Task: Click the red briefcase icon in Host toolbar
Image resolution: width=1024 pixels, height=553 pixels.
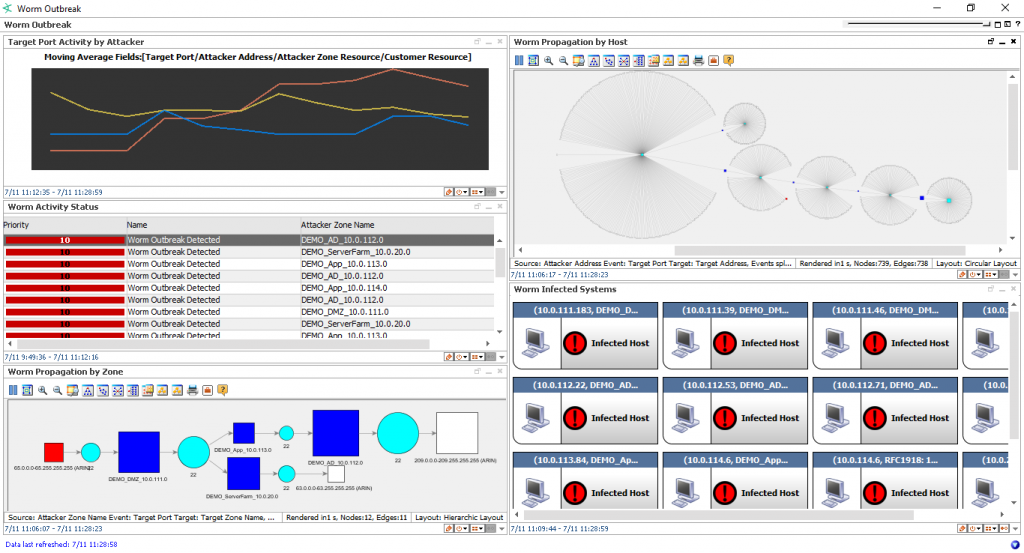Action: [x=713, y=61]
